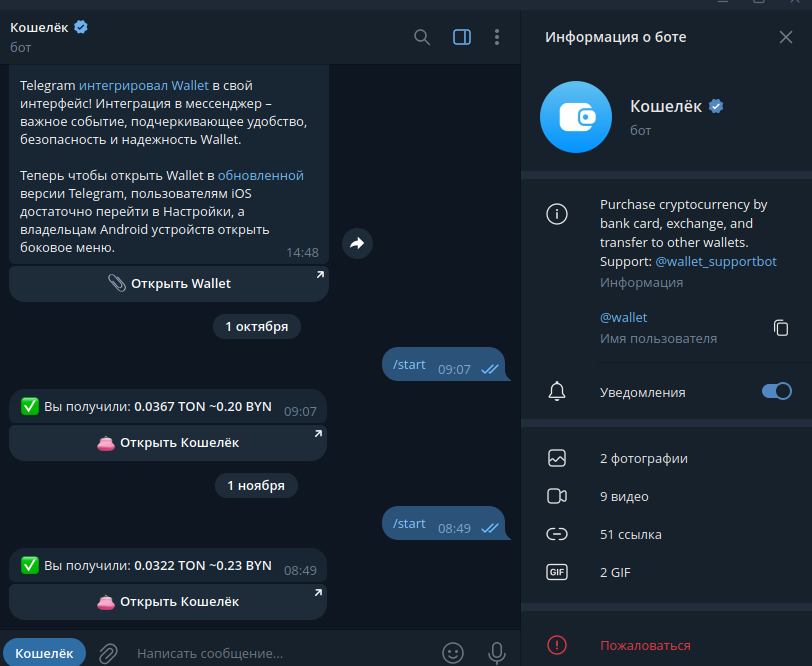This screenshot has width=812, height=666.
Task: Open the 2 GIF shared media
Action: point(666,572)
